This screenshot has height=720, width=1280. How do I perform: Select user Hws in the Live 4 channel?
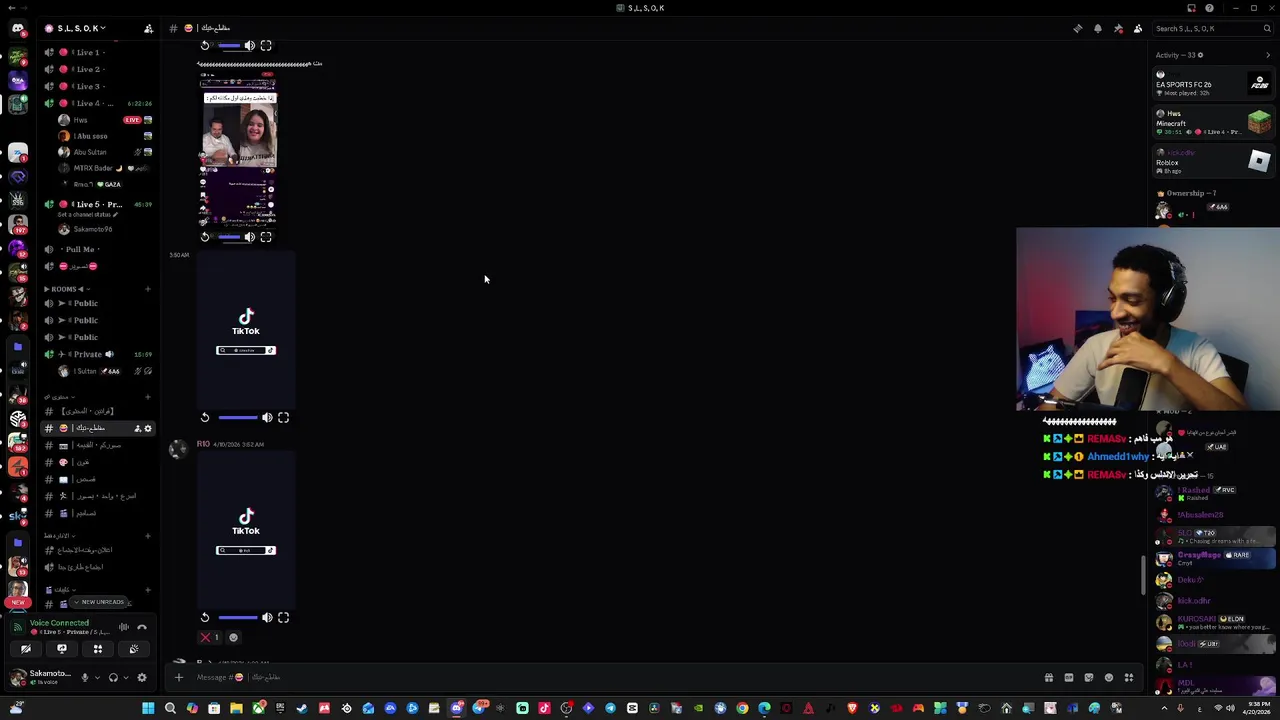(x=100, y=120)
